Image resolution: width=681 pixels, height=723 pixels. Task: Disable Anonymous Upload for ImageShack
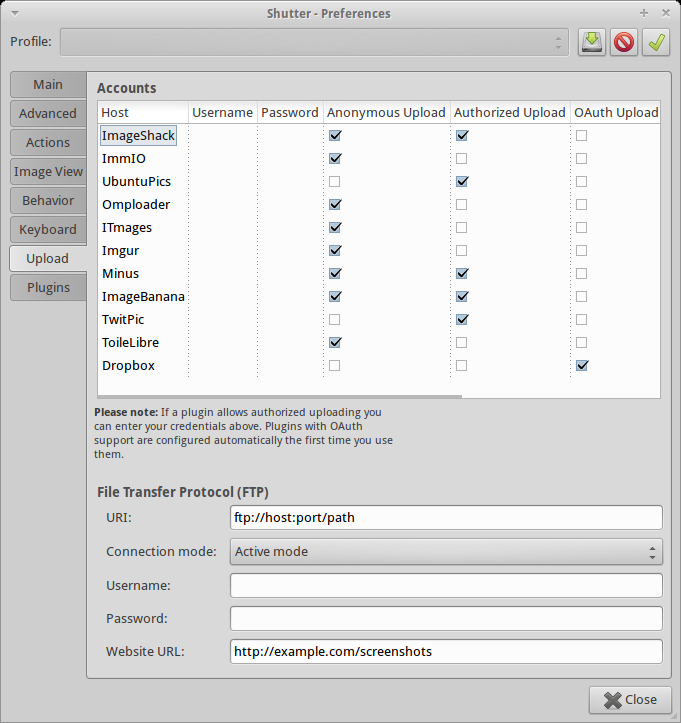tap(335, 135)
